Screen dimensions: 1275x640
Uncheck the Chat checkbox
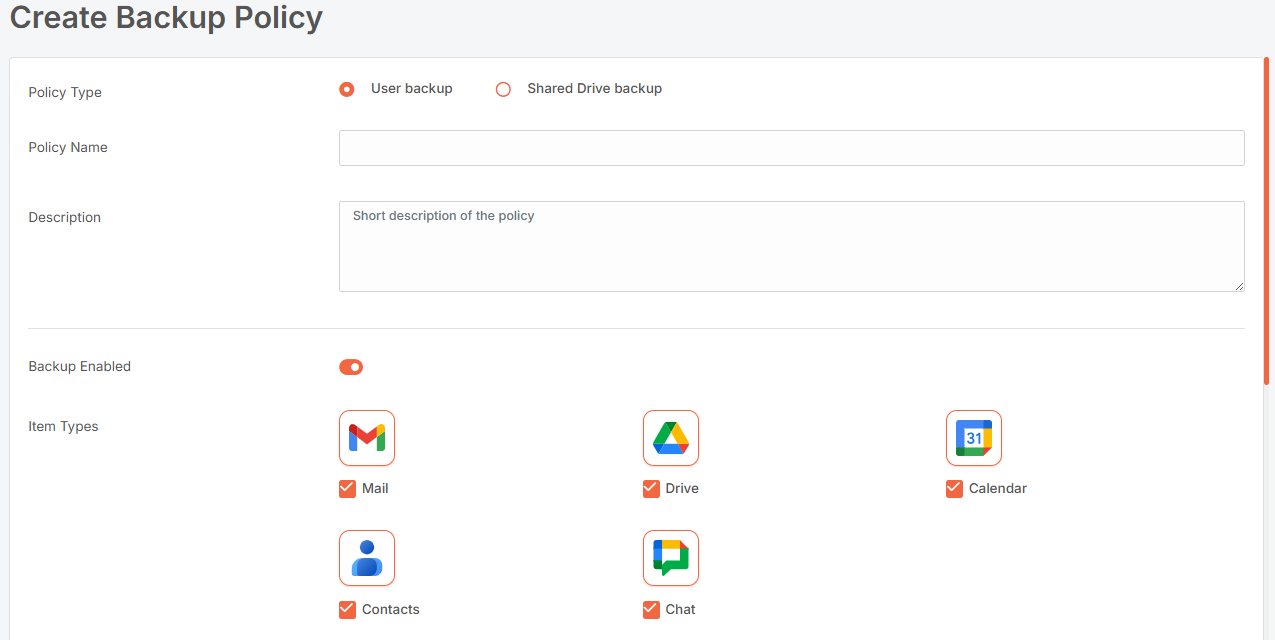652,610
